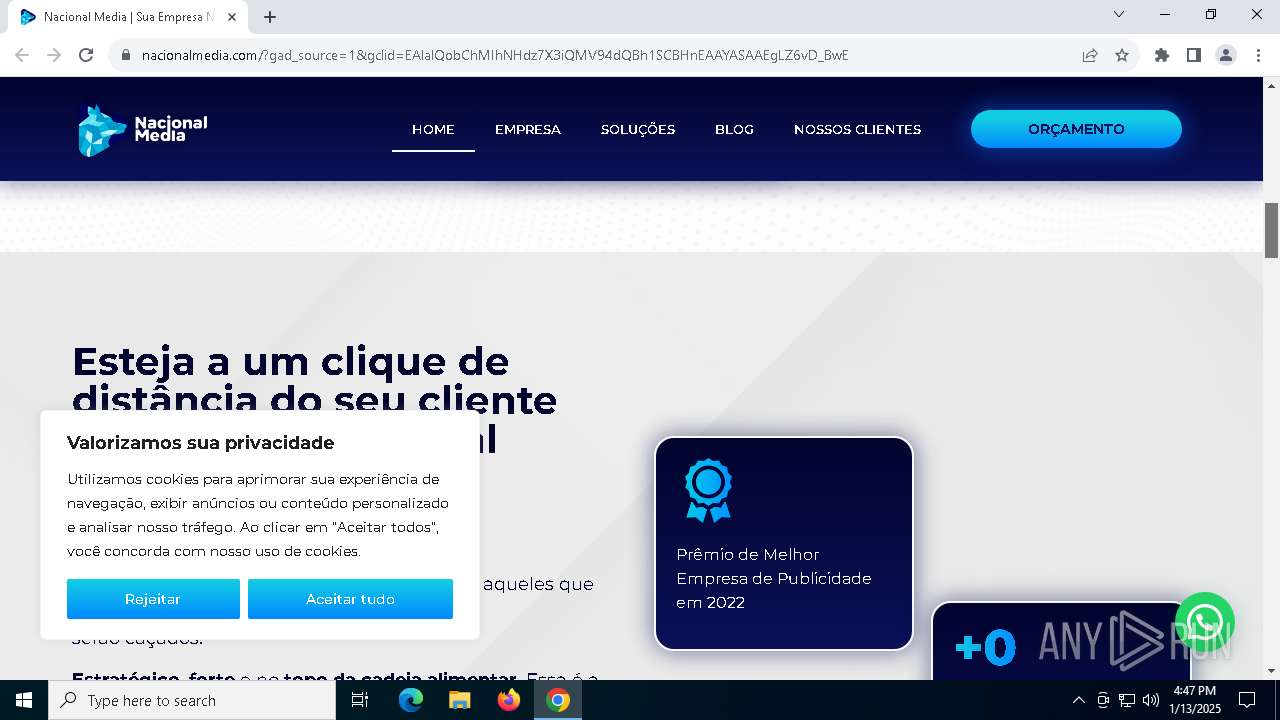Open Task View on the taskbar
This screenshot has height=720, width=1280.
361,700
